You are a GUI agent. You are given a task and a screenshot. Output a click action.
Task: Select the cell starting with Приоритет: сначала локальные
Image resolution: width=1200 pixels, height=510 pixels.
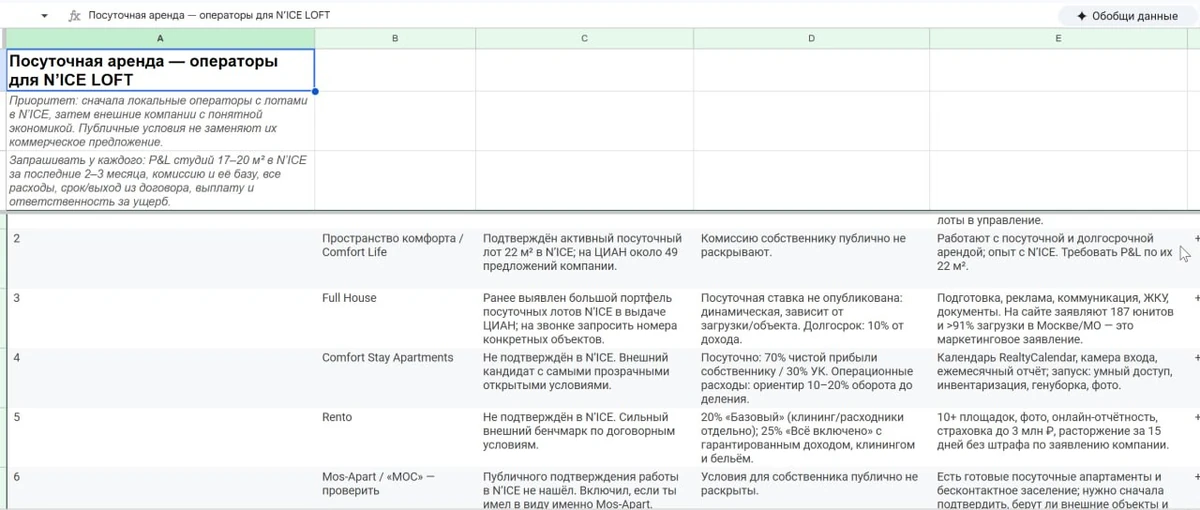point(161,121)
